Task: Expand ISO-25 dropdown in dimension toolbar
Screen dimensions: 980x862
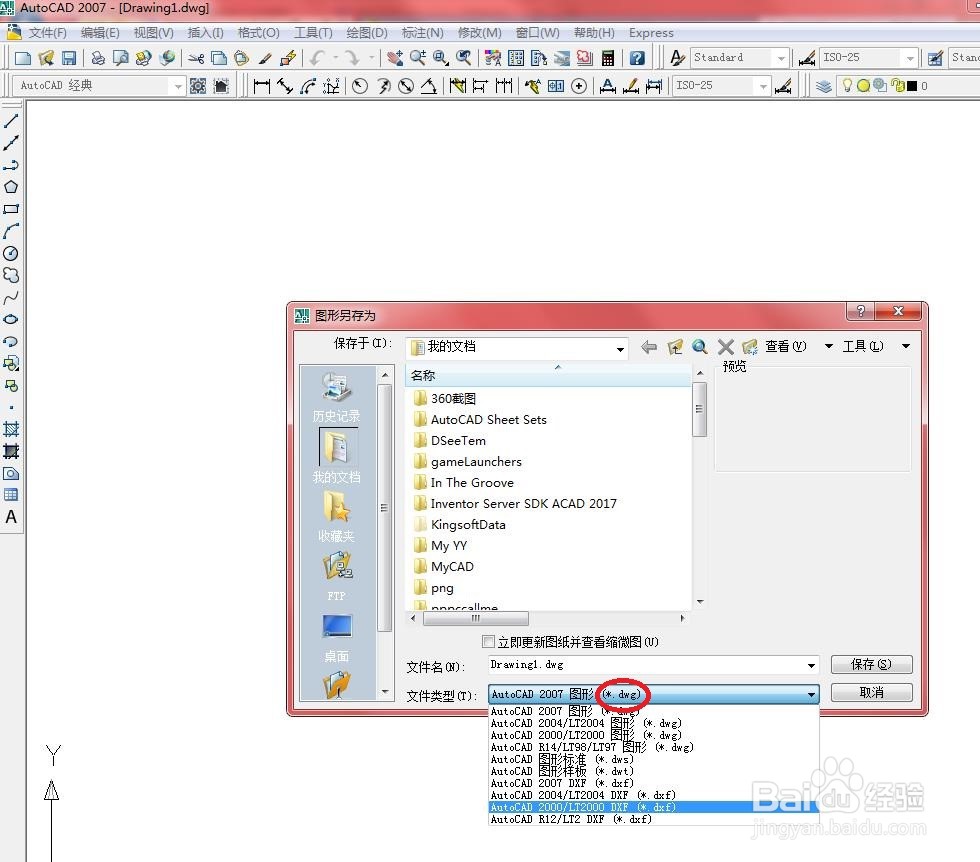Action: tap(762, 86)
